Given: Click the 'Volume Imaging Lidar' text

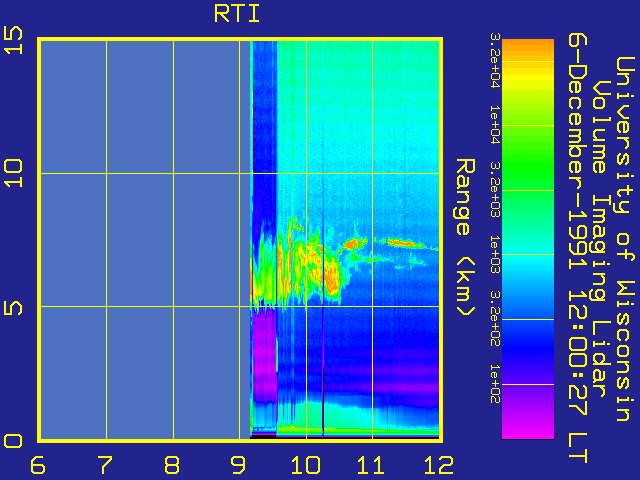Looking at the screenshot, I should pyautogui.click(x=602, y=239).
